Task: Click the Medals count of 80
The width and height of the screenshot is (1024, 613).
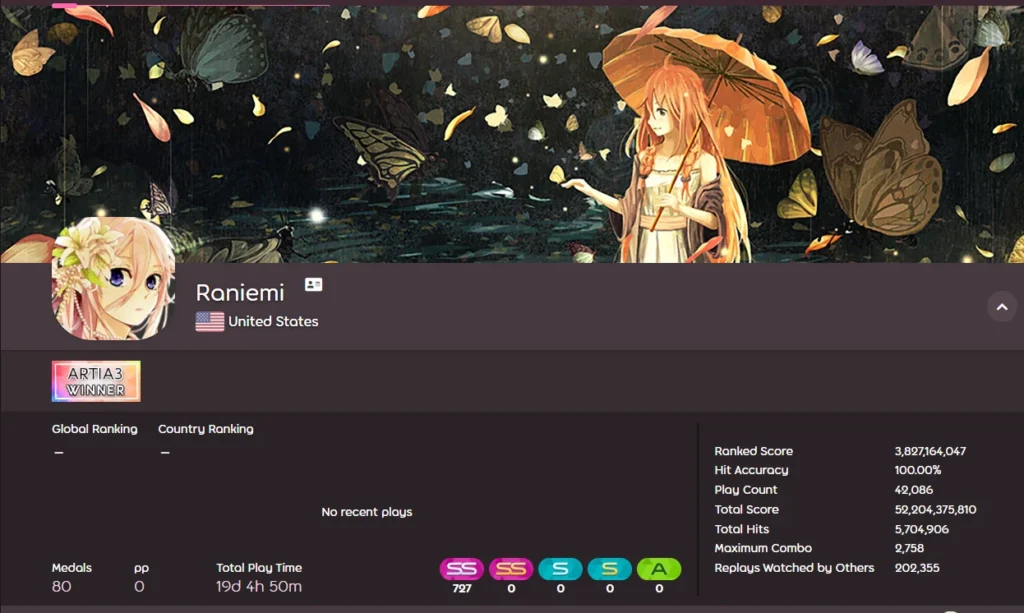Action: (x=61, y=586)
